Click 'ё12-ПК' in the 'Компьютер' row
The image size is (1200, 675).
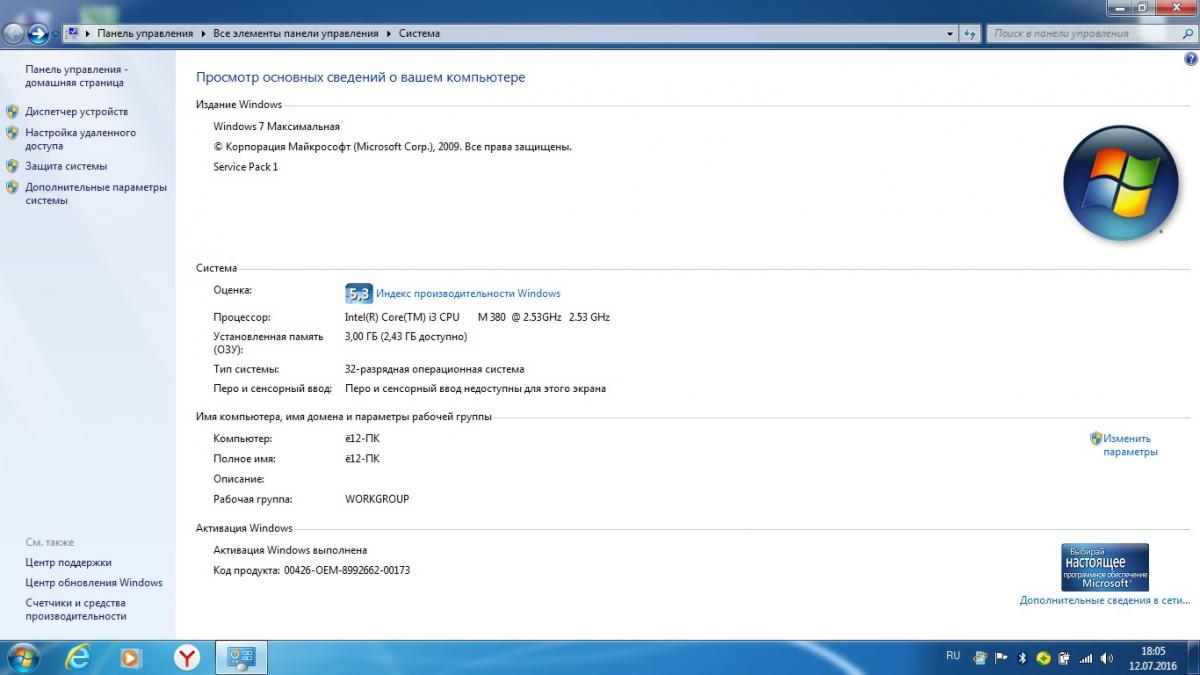[362, 439]
